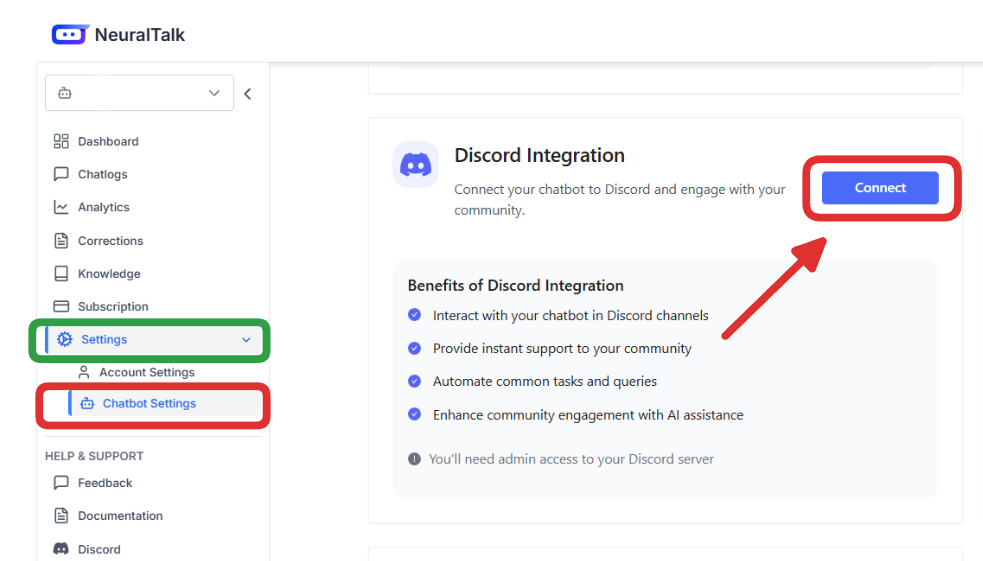Click the Feedback bubble icon
The width and height of the screenshot is (983, 561).
click(x=61, y=483)
